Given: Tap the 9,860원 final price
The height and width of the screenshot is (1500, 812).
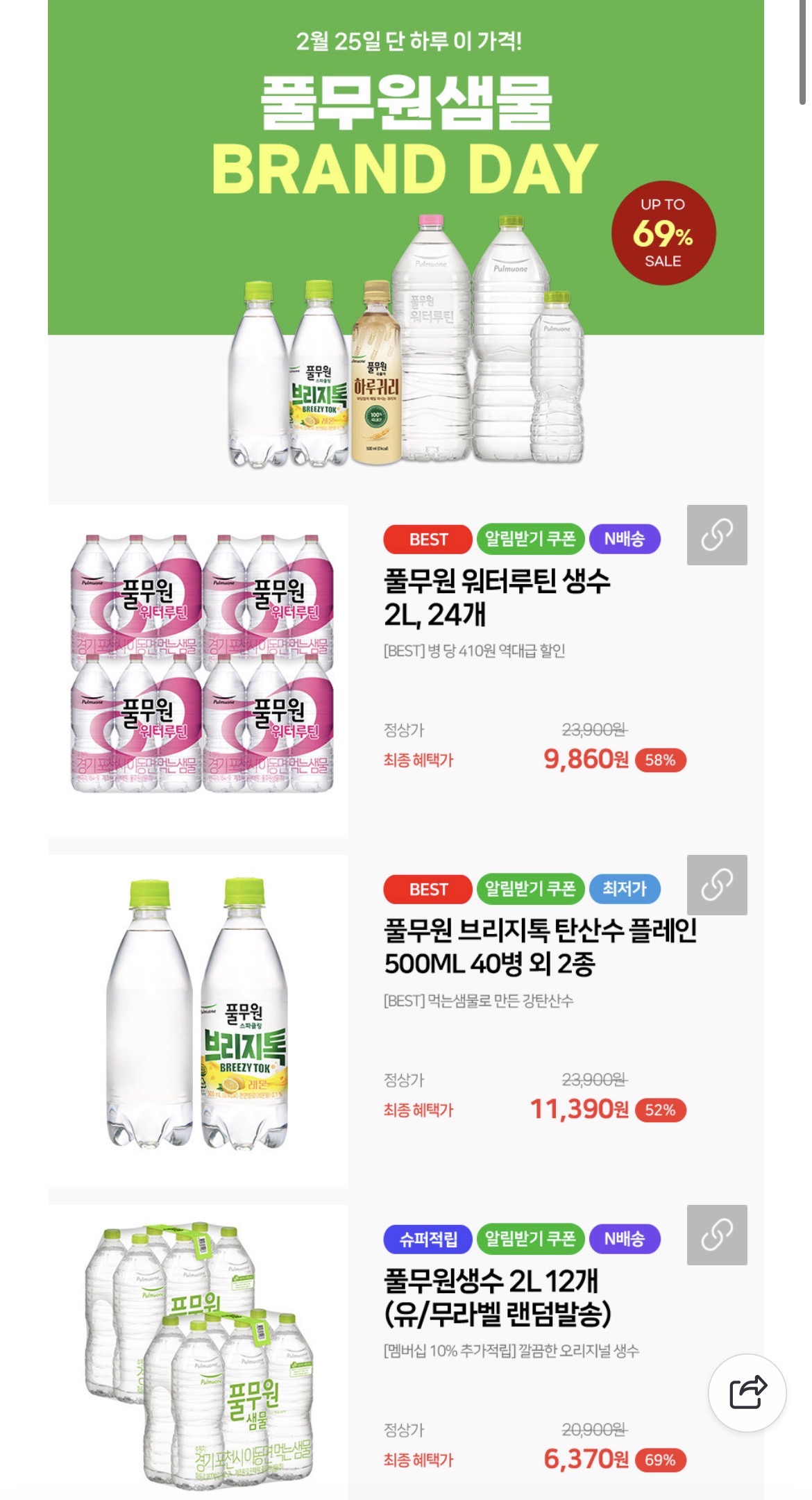Looking at the screenshot, I should (586, 760).
